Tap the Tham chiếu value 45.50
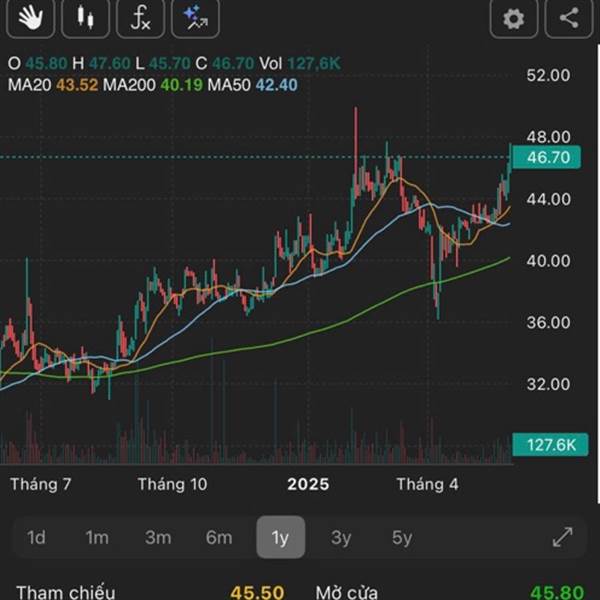Screen dimensions: 600x600 click(x=257, y=592)
